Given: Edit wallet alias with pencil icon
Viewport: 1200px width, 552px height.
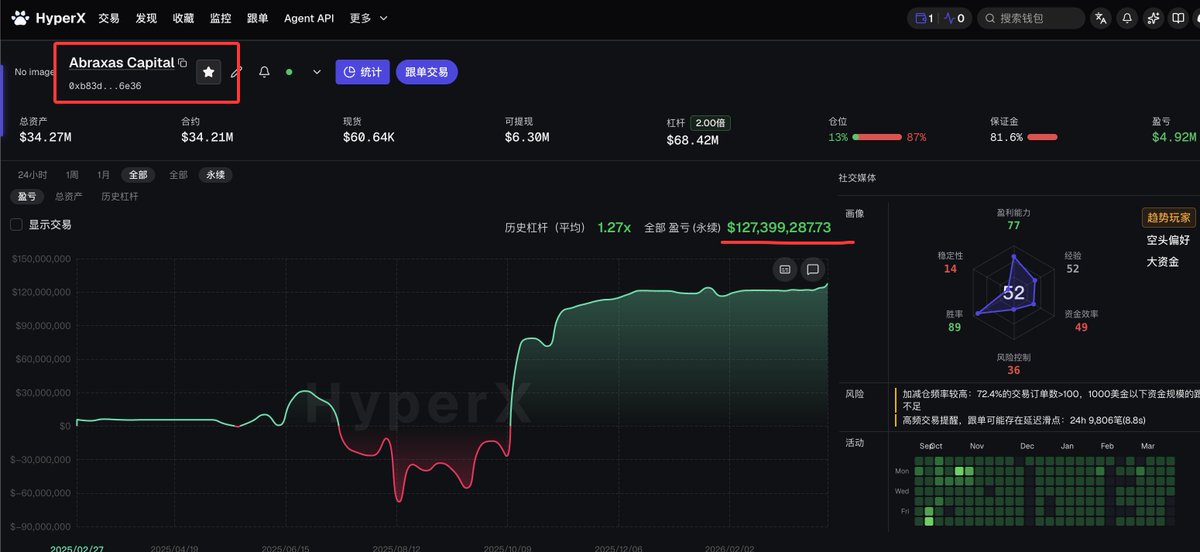Looking at the screenshot, I should pyautogui.click(x=236, y=72).
